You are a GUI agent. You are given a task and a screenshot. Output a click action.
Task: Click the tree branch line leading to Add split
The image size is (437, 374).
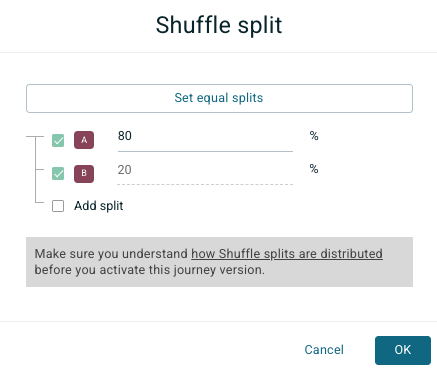[x=39, y=202]
